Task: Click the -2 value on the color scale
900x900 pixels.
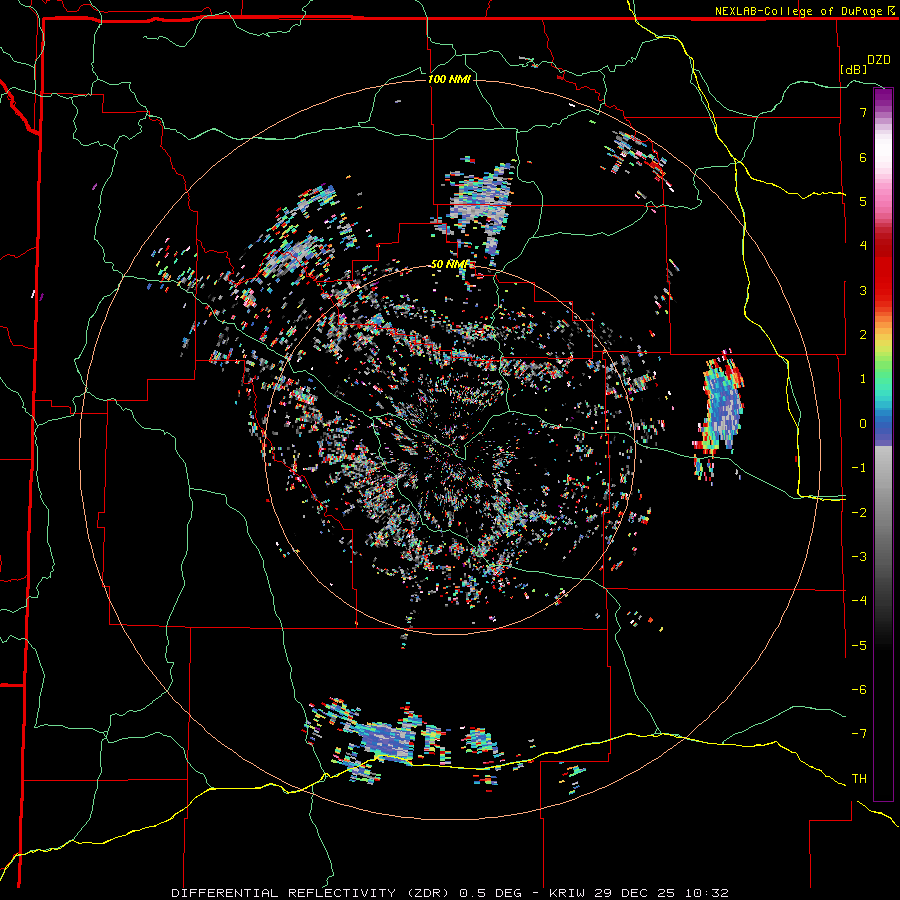Action: point(859,512)
